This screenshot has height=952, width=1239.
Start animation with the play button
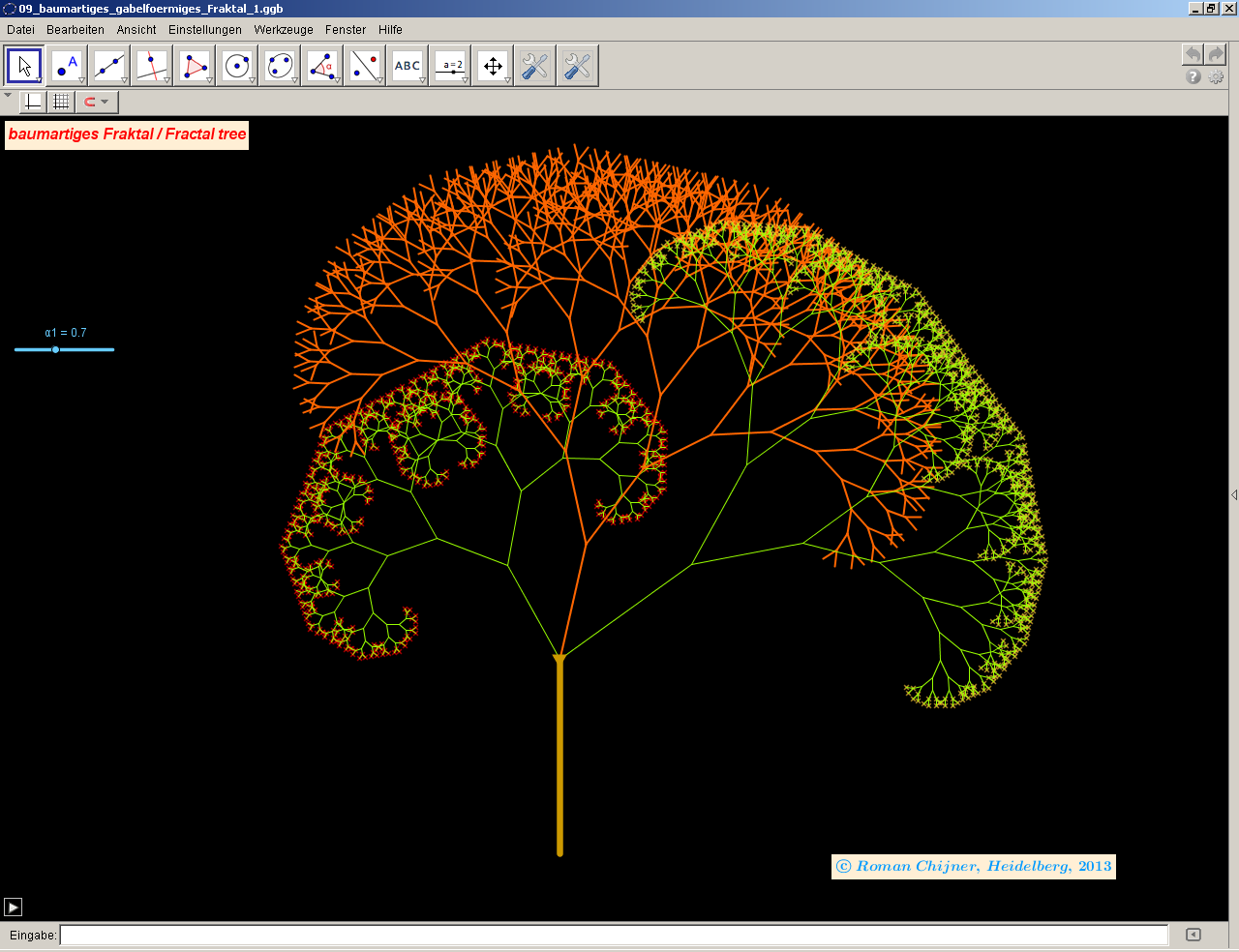point(13,907)
